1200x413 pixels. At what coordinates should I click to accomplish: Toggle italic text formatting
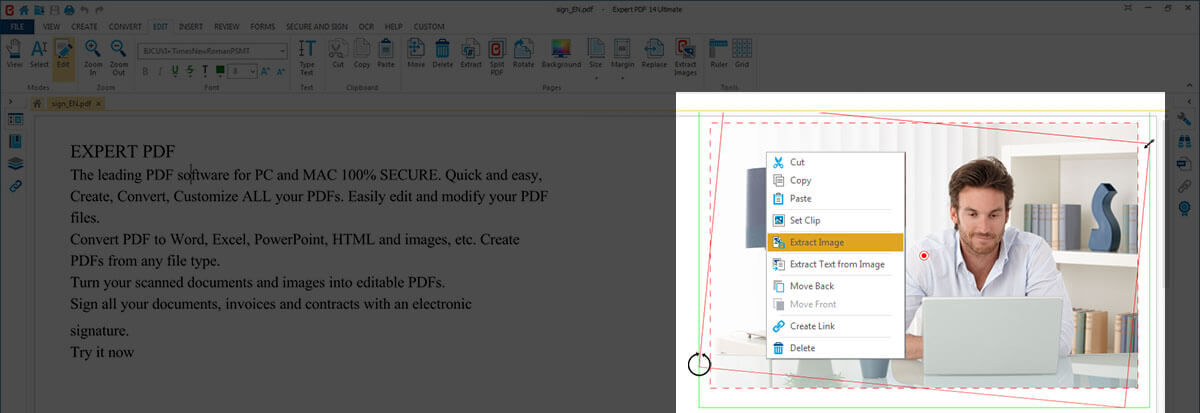160,71
